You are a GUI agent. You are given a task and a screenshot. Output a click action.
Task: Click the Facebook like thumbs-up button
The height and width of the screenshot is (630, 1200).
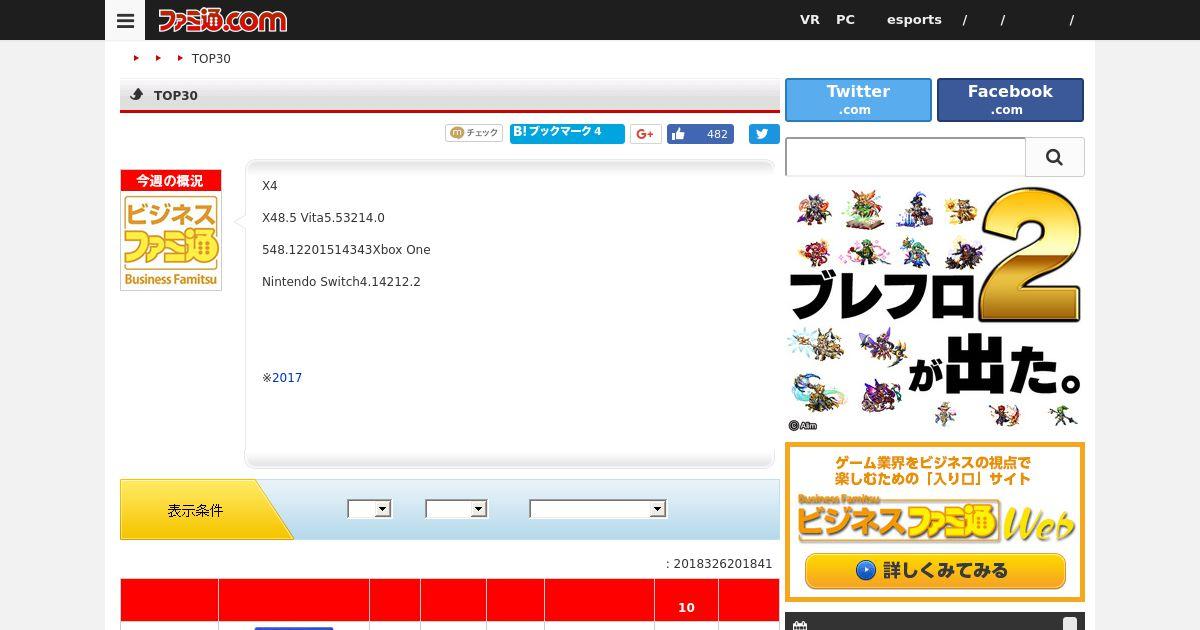(678, 134)
